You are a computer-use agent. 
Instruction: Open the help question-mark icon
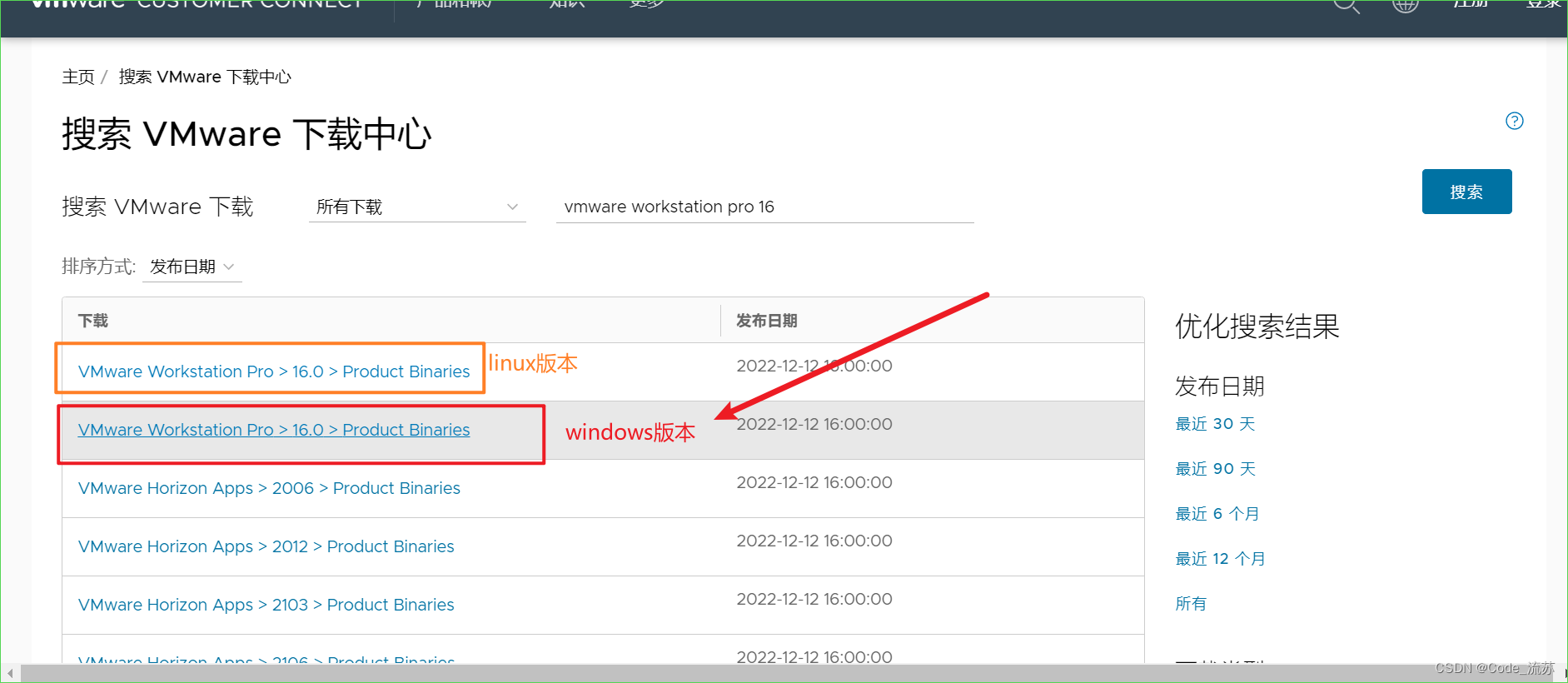click(1514, 121)
